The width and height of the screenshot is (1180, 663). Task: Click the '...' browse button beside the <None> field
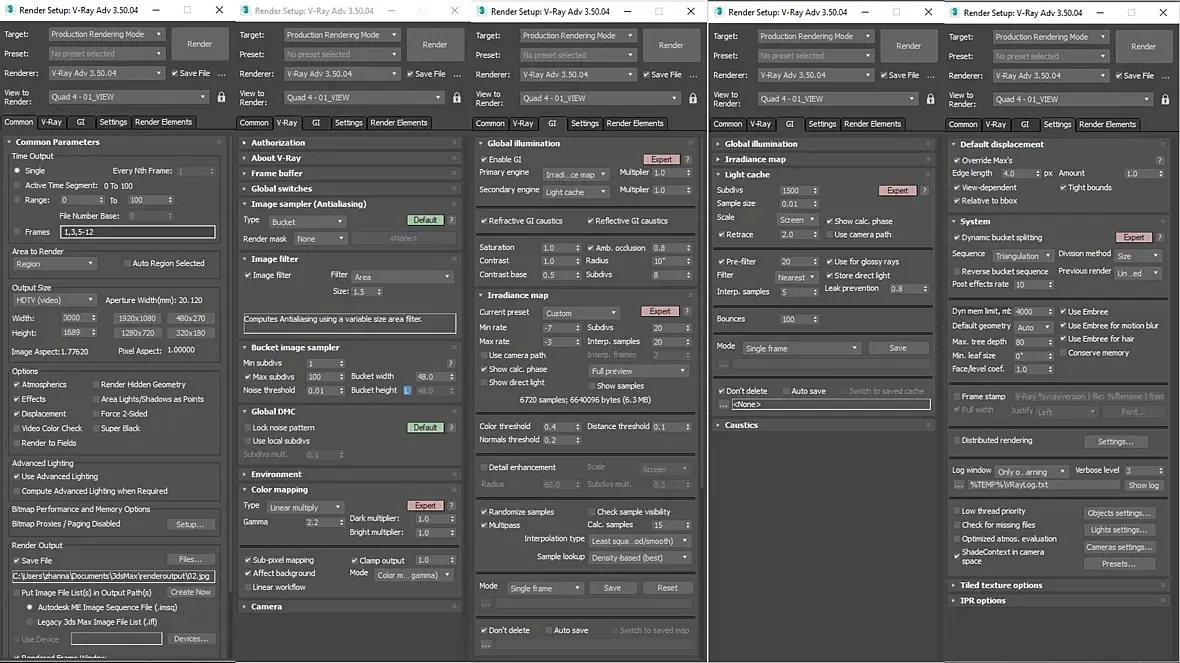click(723, 405)
